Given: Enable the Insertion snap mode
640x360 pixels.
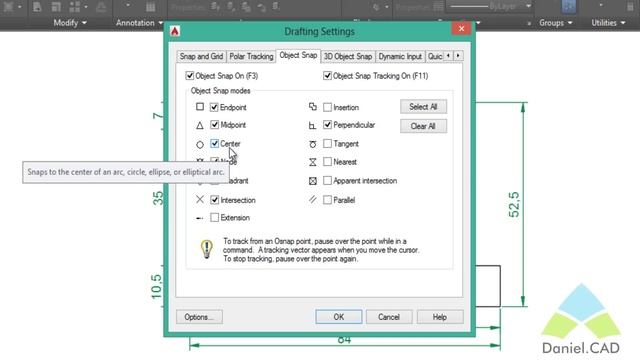Looking at the screenshot, I should (x=327, y=107).
